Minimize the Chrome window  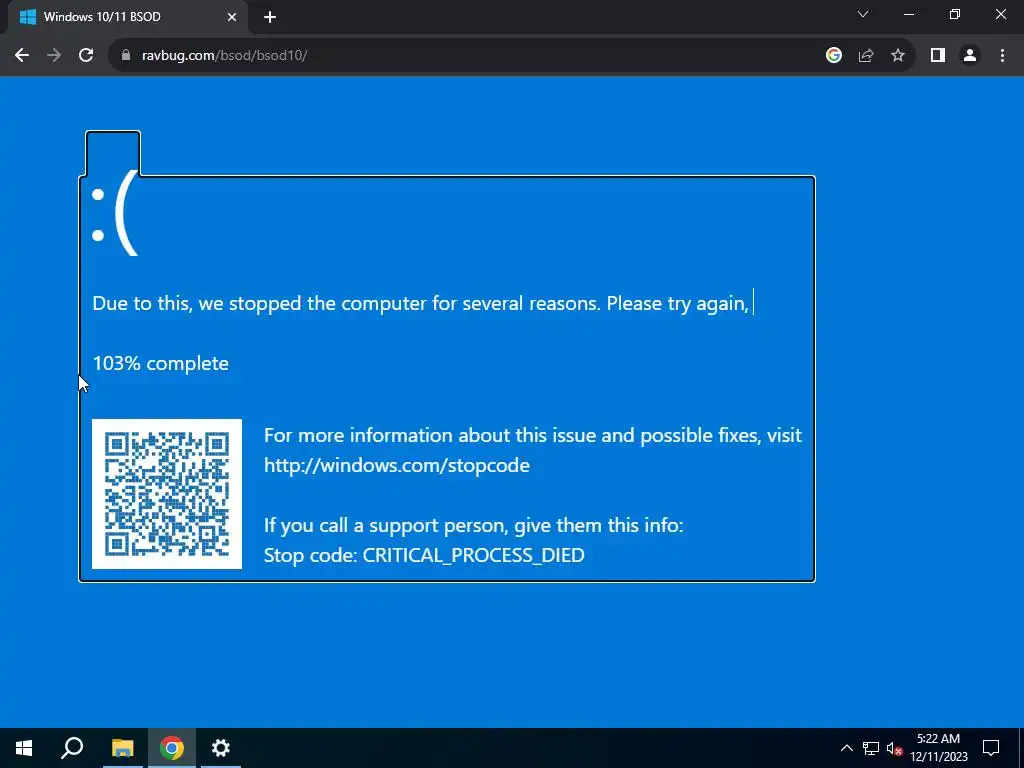pos(908,14)
